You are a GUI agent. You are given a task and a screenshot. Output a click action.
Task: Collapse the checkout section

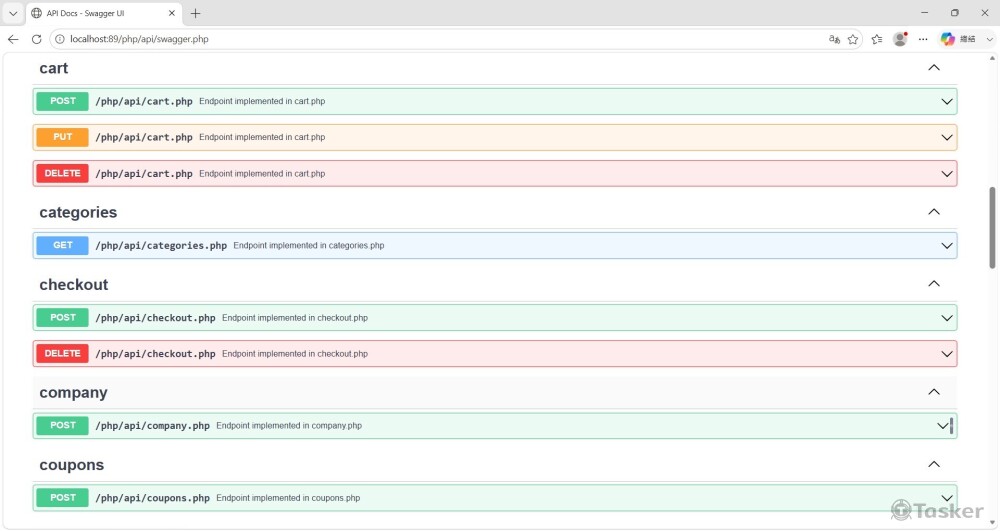click(934, 284)
